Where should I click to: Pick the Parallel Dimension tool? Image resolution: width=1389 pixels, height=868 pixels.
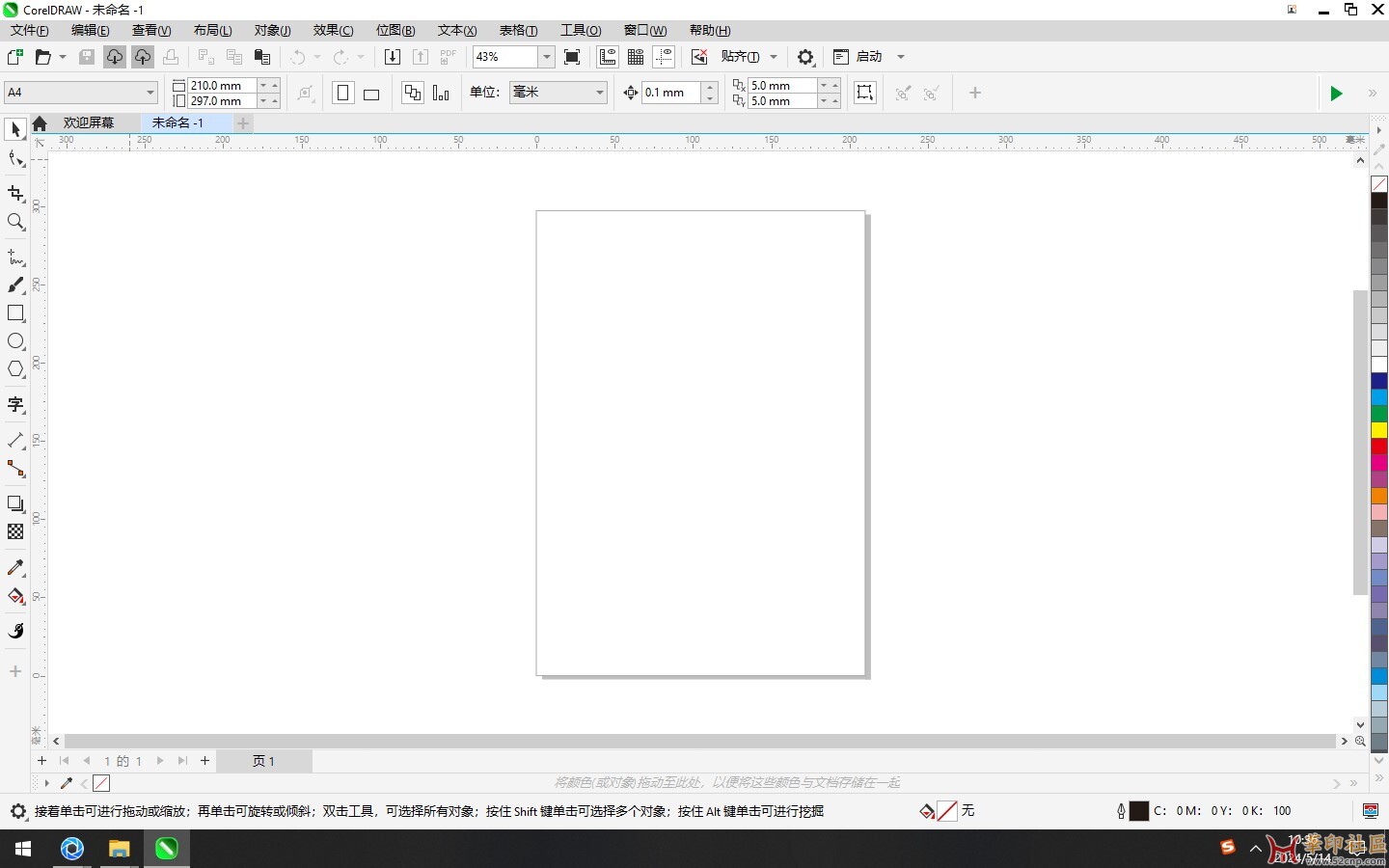15,441
